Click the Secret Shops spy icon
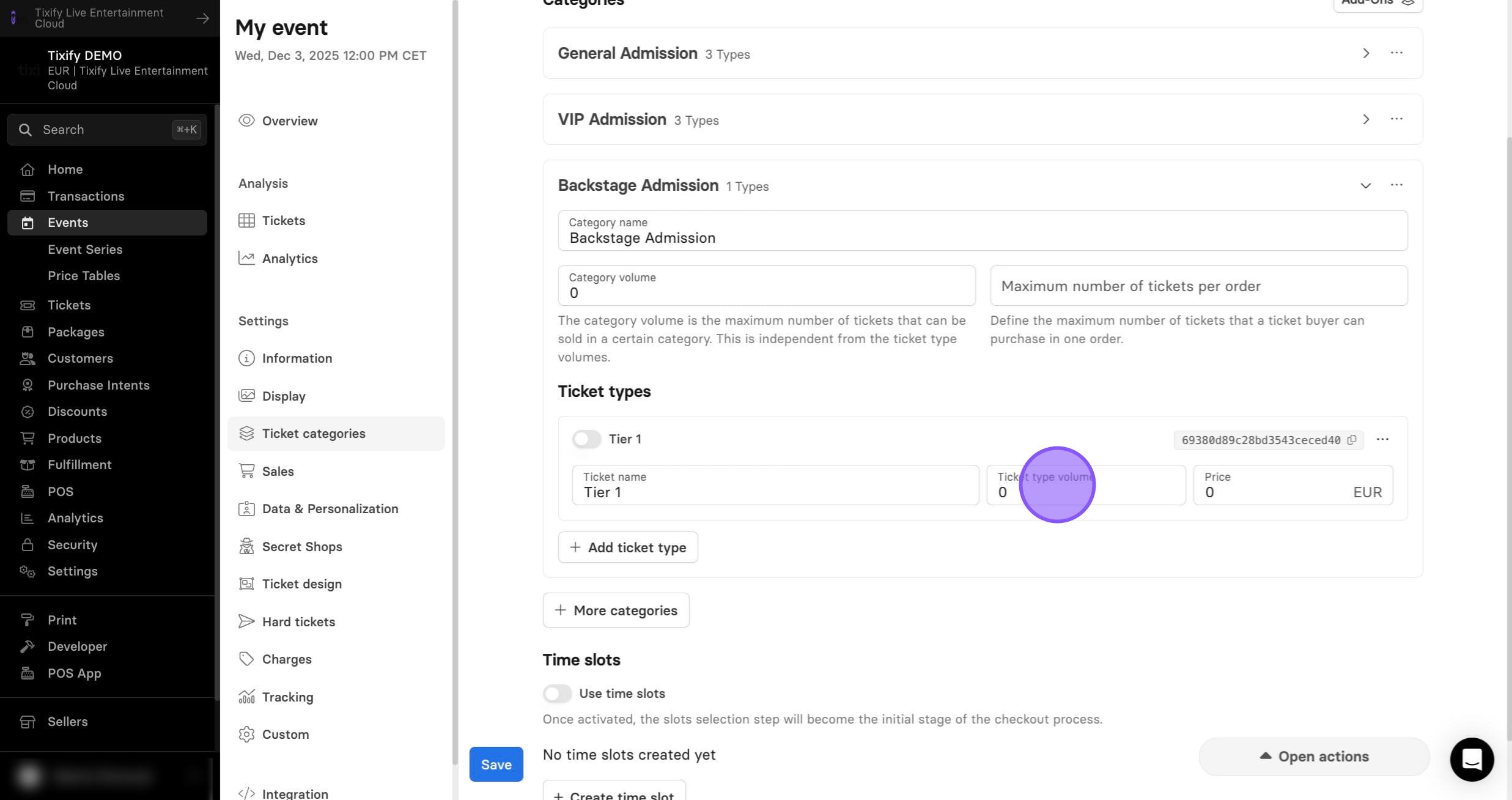The width and height of the screenshot is (1512, 800). [x=246, y=546]
